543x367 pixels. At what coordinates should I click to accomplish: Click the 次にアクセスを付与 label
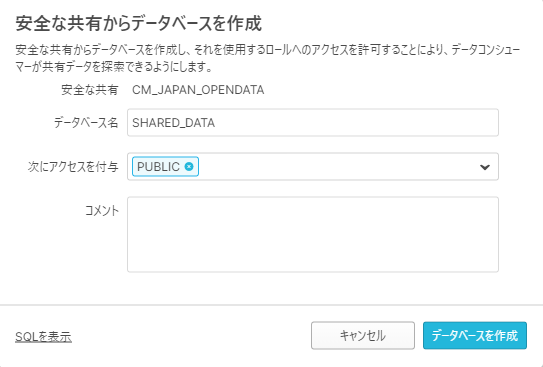click(x=73, y=167)
